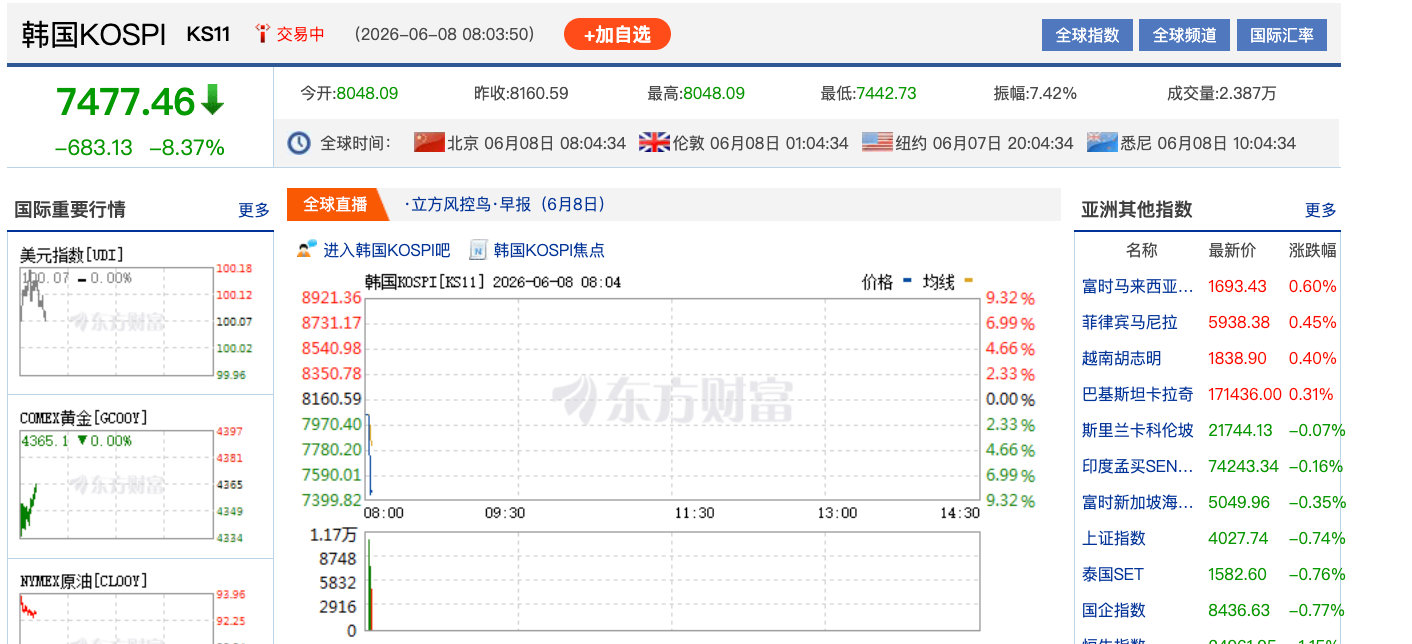Open 斯里兰卡科伦坡 index row

(1207, 430)
